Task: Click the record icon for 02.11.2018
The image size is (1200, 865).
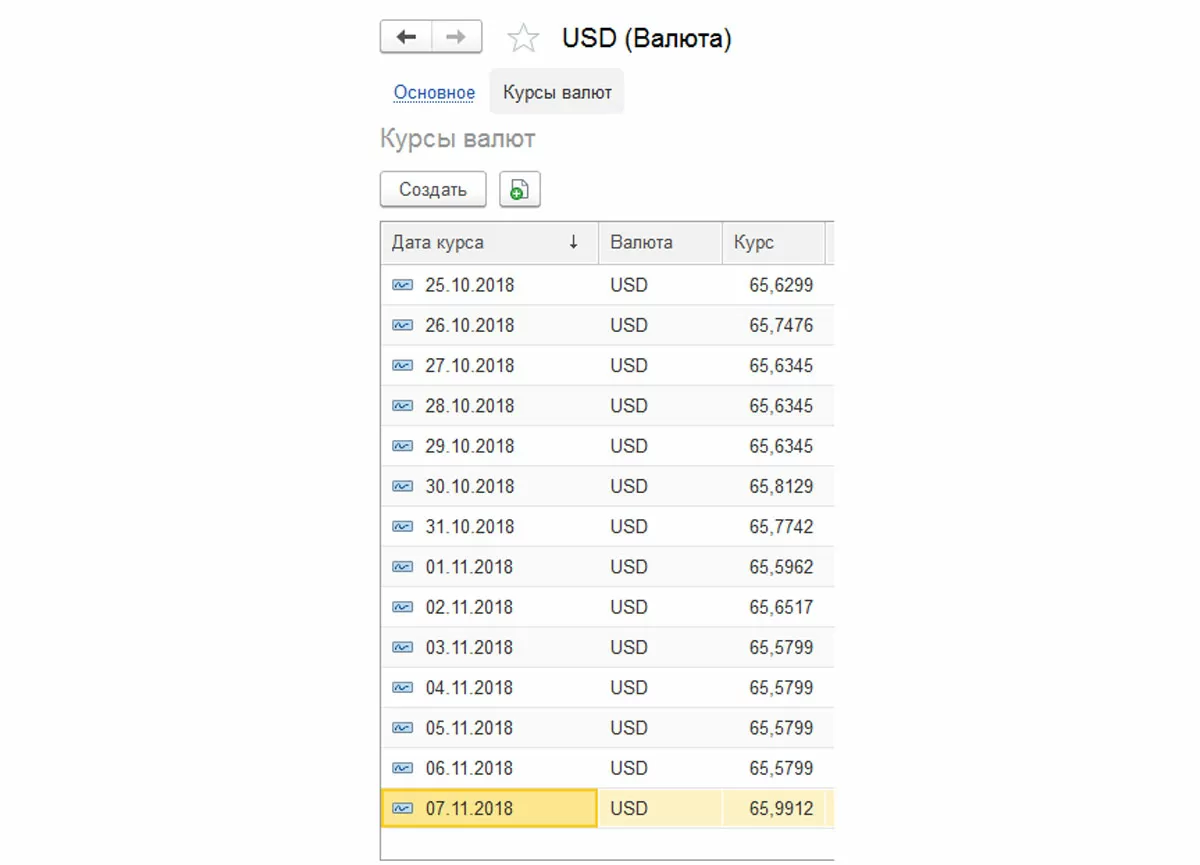Action: point(402,607)
